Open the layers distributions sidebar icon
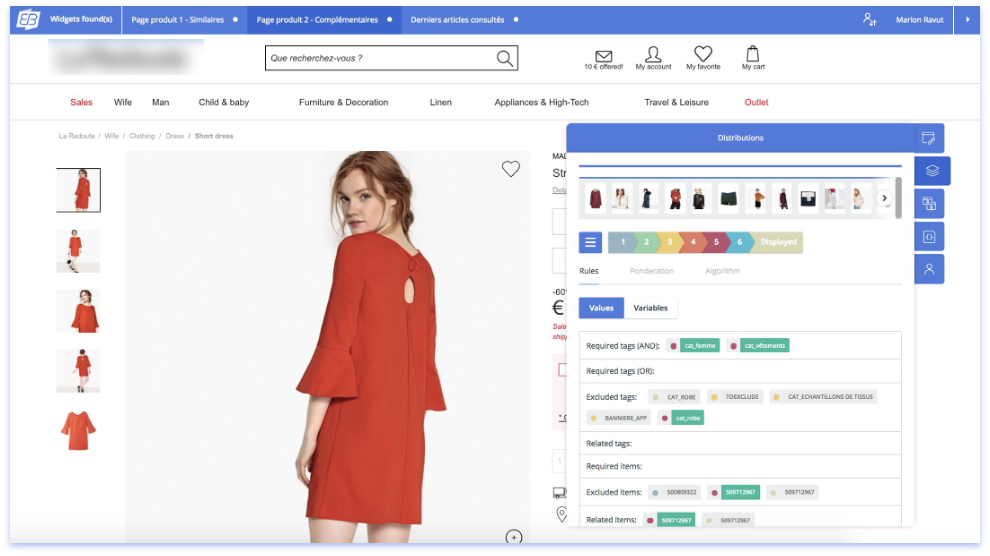 point(931,171)
